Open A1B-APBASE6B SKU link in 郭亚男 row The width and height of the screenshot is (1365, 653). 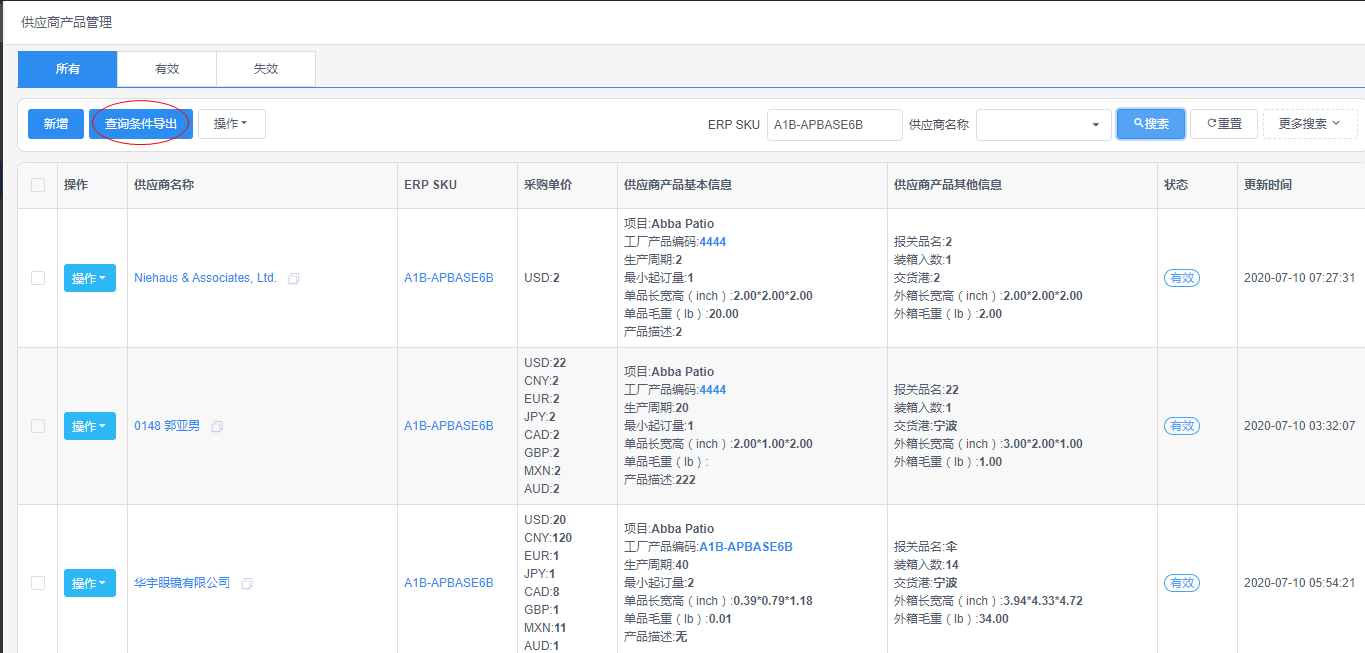click(449, 426)
